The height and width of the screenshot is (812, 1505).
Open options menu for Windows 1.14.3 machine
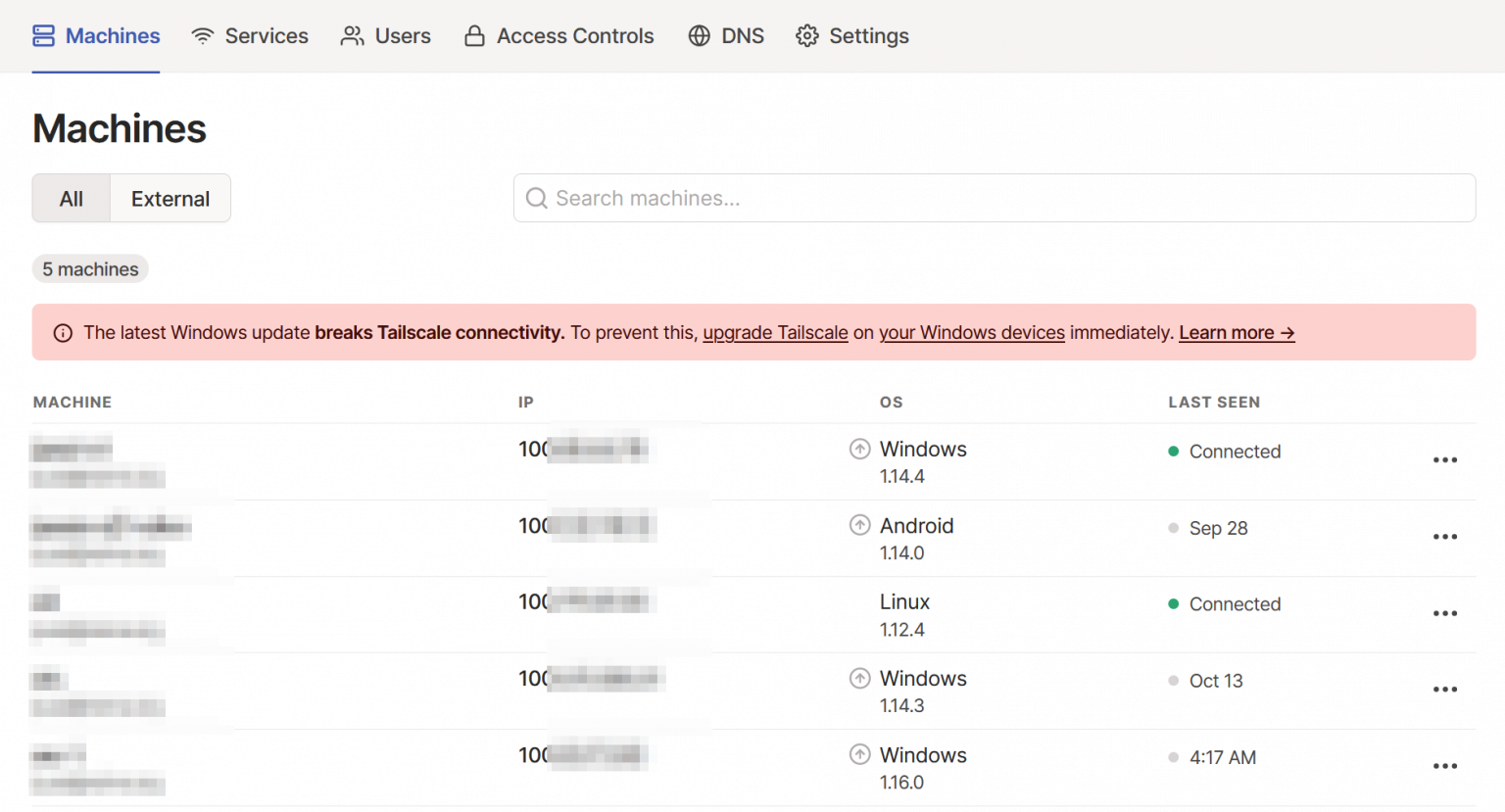(x=1445, y=690)
